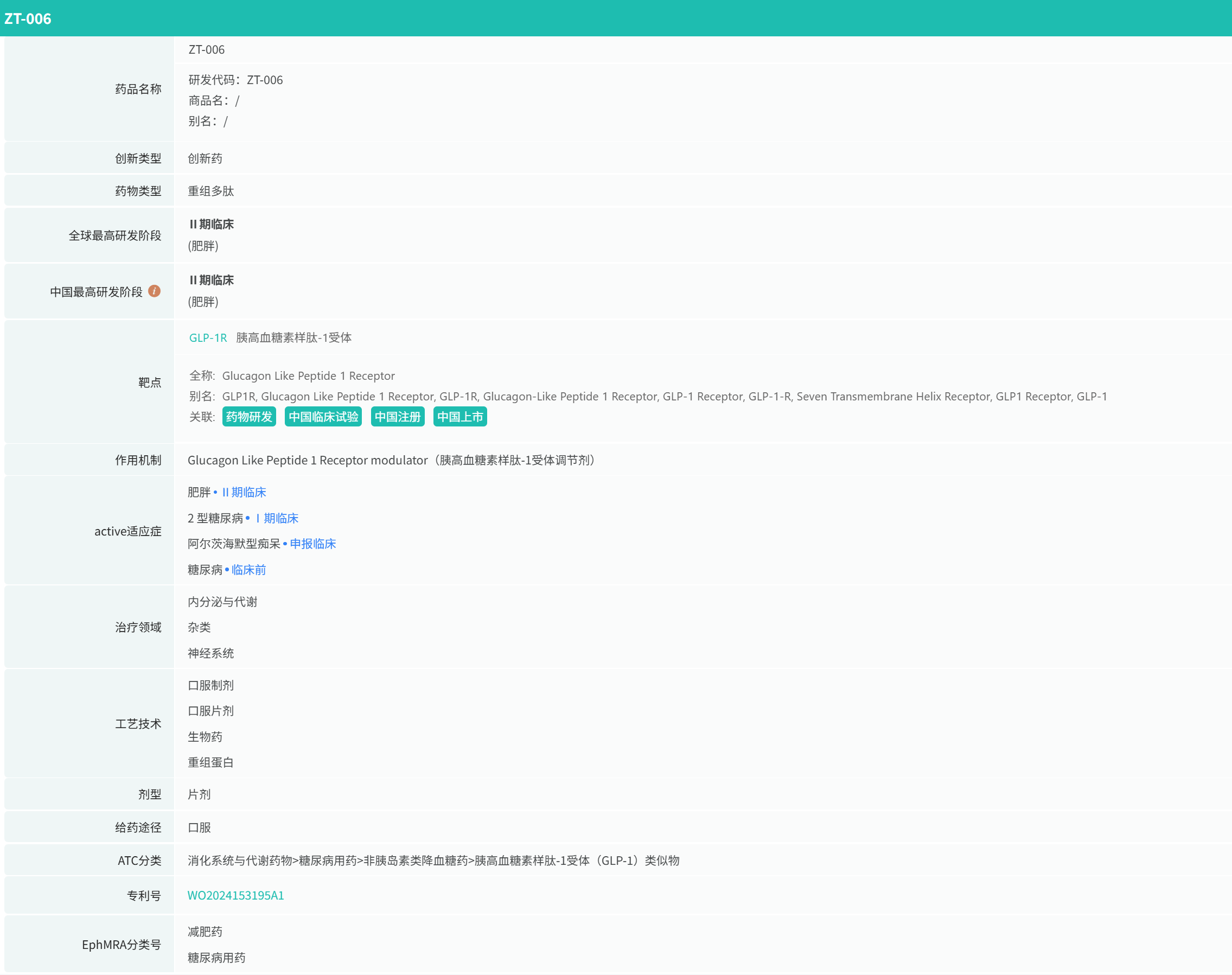This screenshot has height=975, width=1232.
Task: Click the bold II 期临床 under 全球最高研发阶段
Action: [x=212, y=224]
